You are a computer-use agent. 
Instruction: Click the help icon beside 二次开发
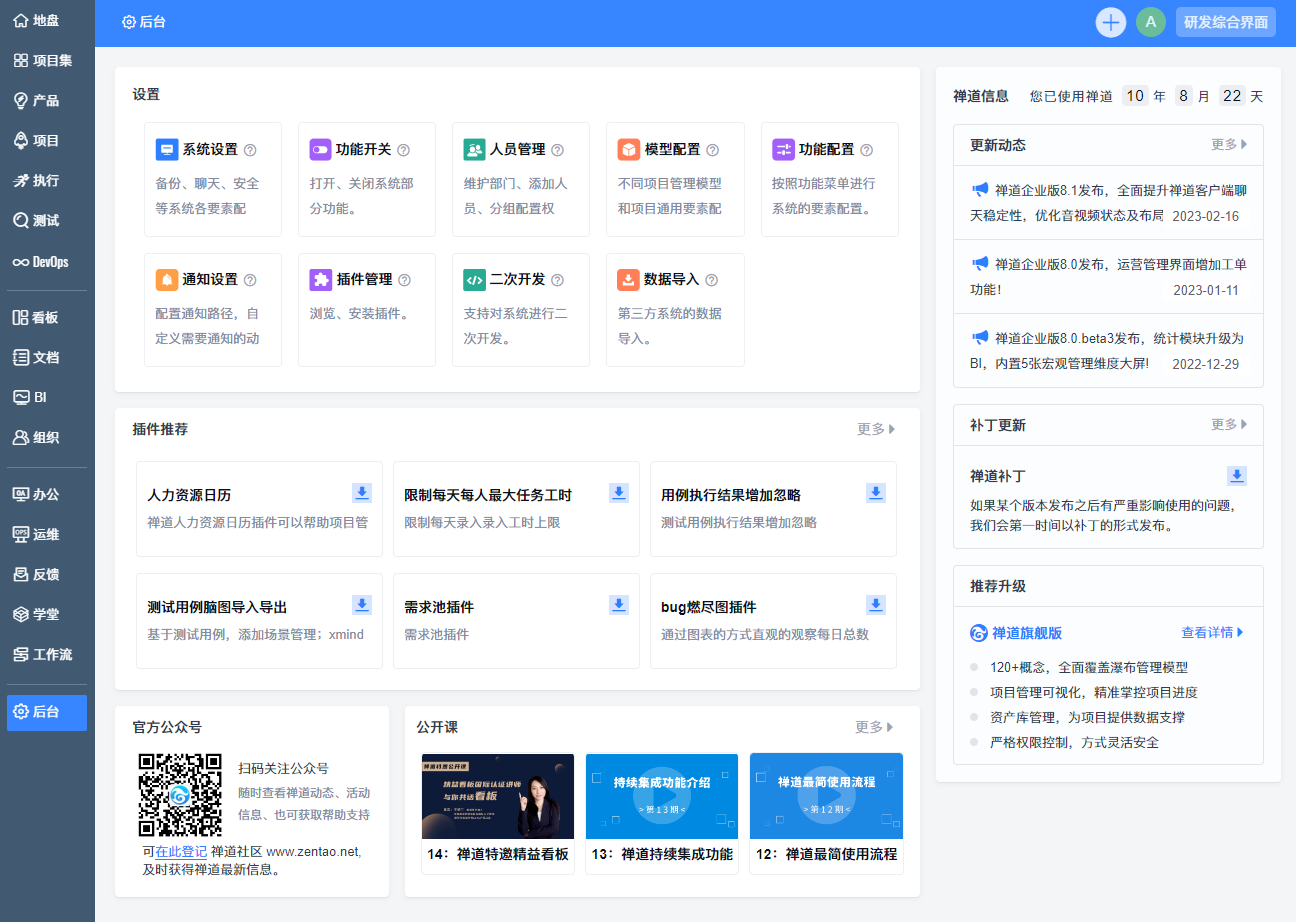[557, 280]
